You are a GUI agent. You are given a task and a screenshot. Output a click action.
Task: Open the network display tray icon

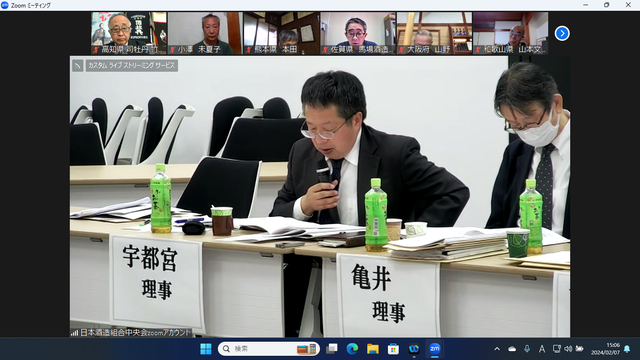[x=557, y=349]
